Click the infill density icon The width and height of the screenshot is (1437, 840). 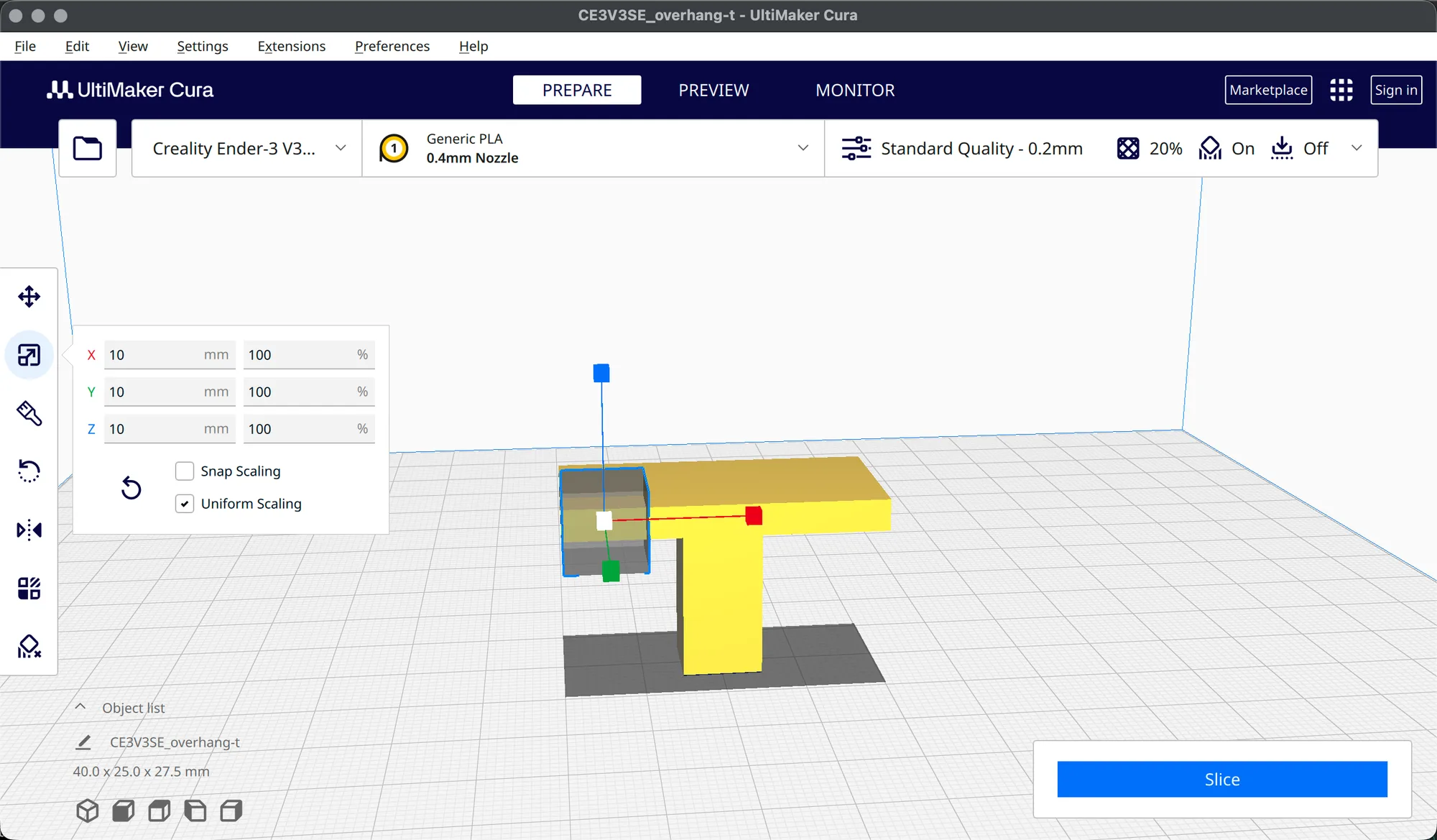[x=1128, y=148]
